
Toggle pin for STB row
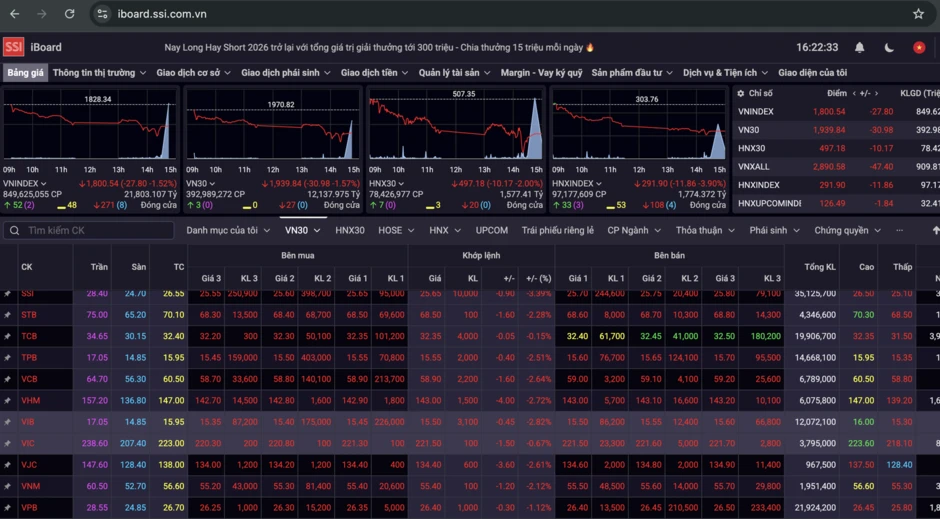point(7,315)
